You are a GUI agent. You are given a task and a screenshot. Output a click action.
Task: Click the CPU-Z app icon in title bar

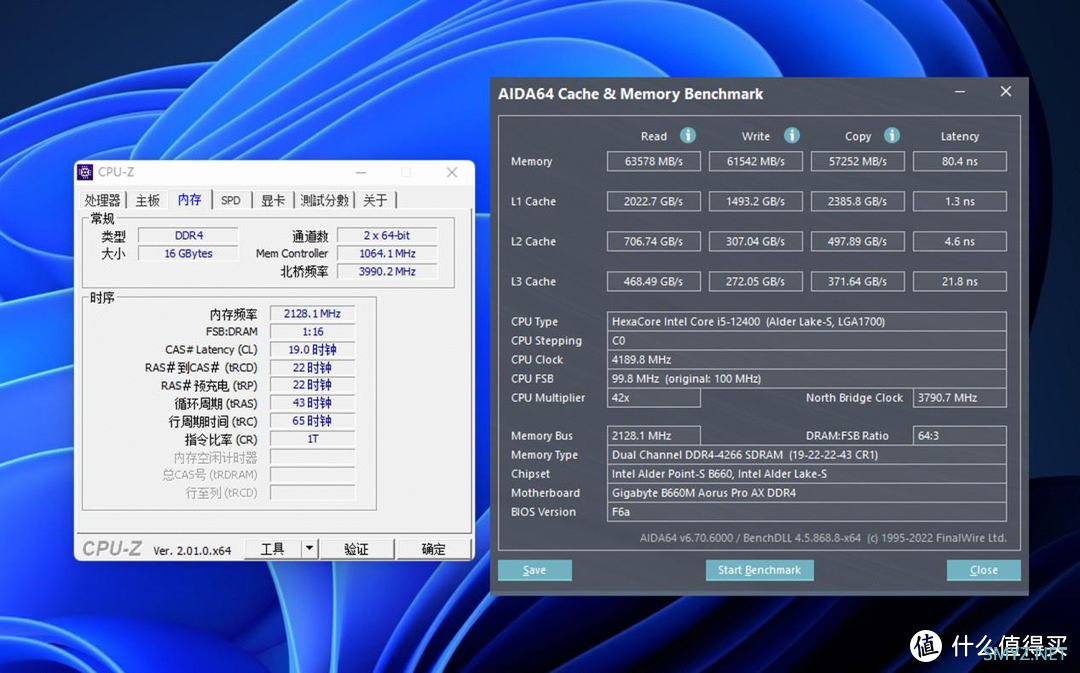(85, 172)
